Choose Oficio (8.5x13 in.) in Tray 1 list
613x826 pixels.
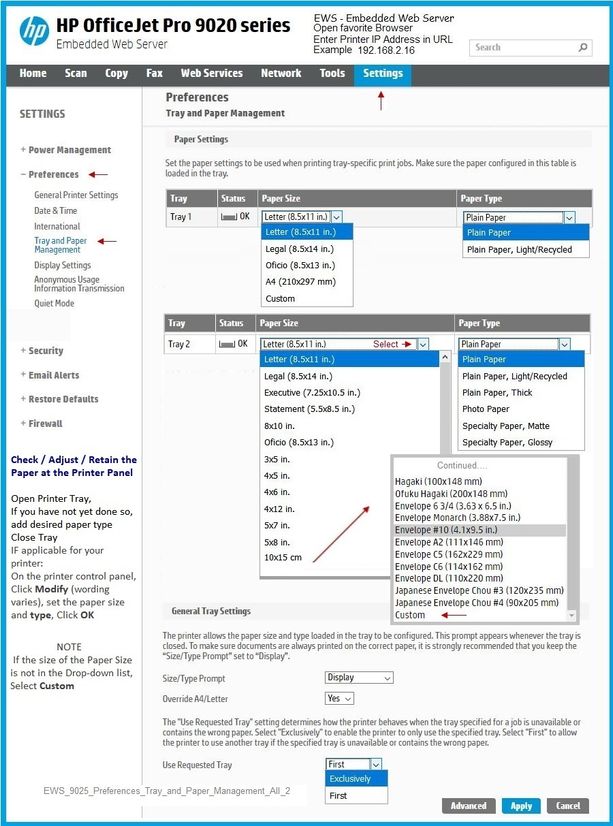pos(307,265)
